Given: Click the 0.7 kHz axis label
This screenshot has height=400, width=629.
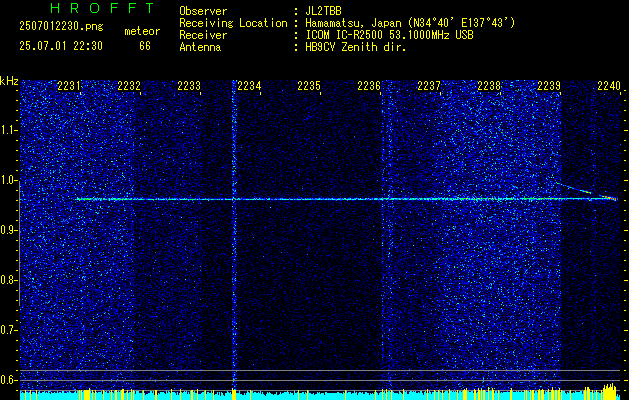Looking at the screenshot, I should click(x=8, y=330).
